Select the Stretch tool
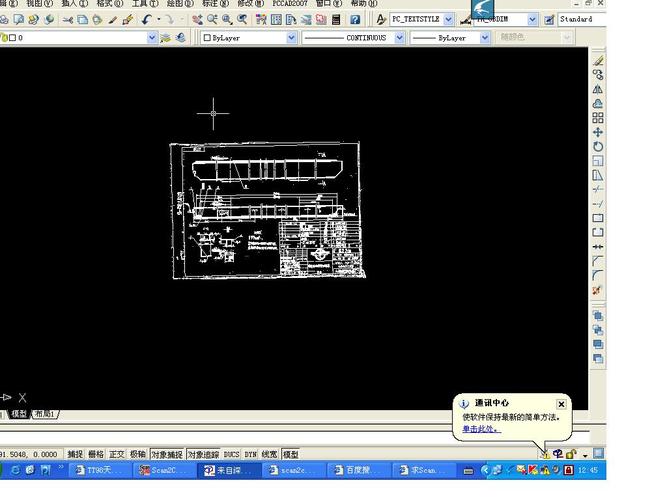The height and width of the screenshot is (500, 667). click(x=598, y=175)
